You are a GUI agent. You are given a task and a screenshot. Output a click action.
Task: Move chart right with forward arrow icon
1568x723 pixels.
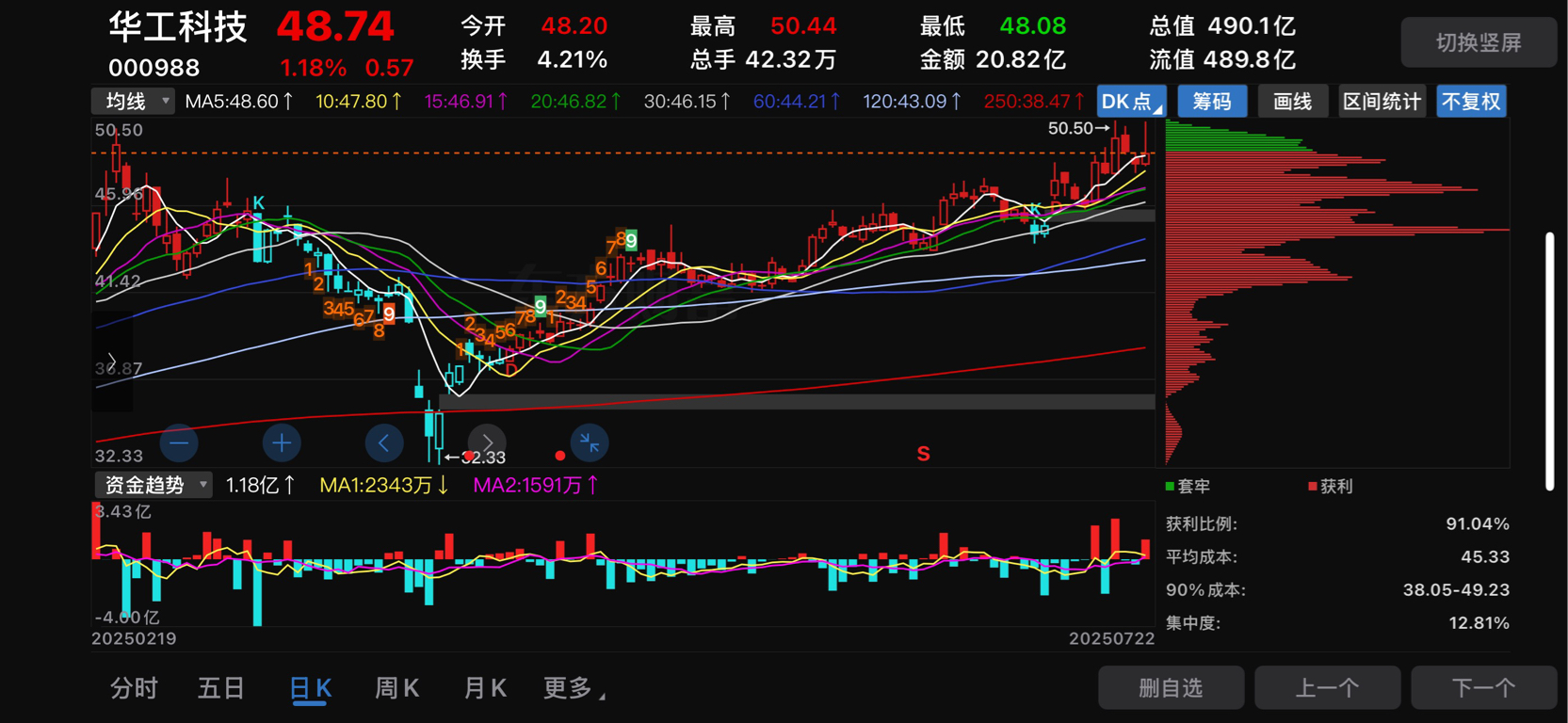pos(487,442)
